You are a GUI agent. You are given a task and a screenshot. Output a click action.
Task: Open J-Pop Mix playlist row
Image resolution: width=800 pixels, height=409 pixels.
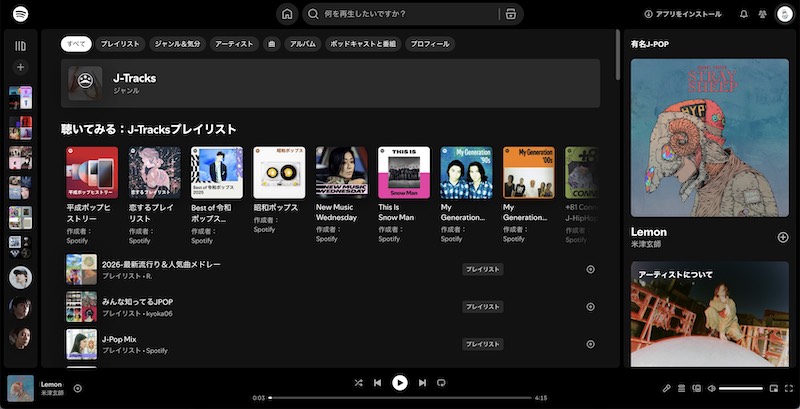pos(330,344)
